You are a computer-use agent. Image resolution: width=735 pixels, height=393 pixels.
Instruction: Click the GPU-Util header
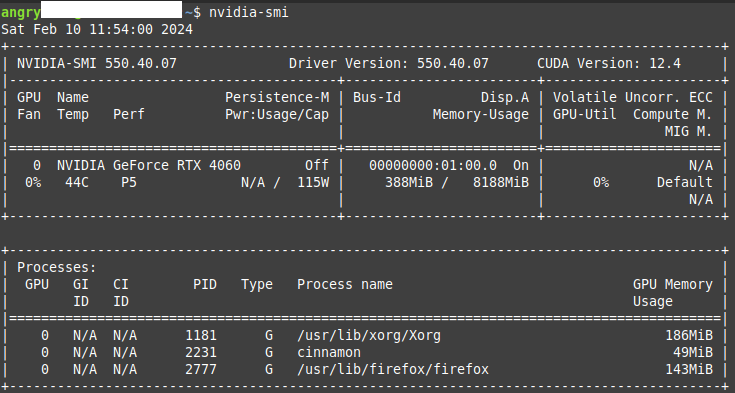point(585,114)
